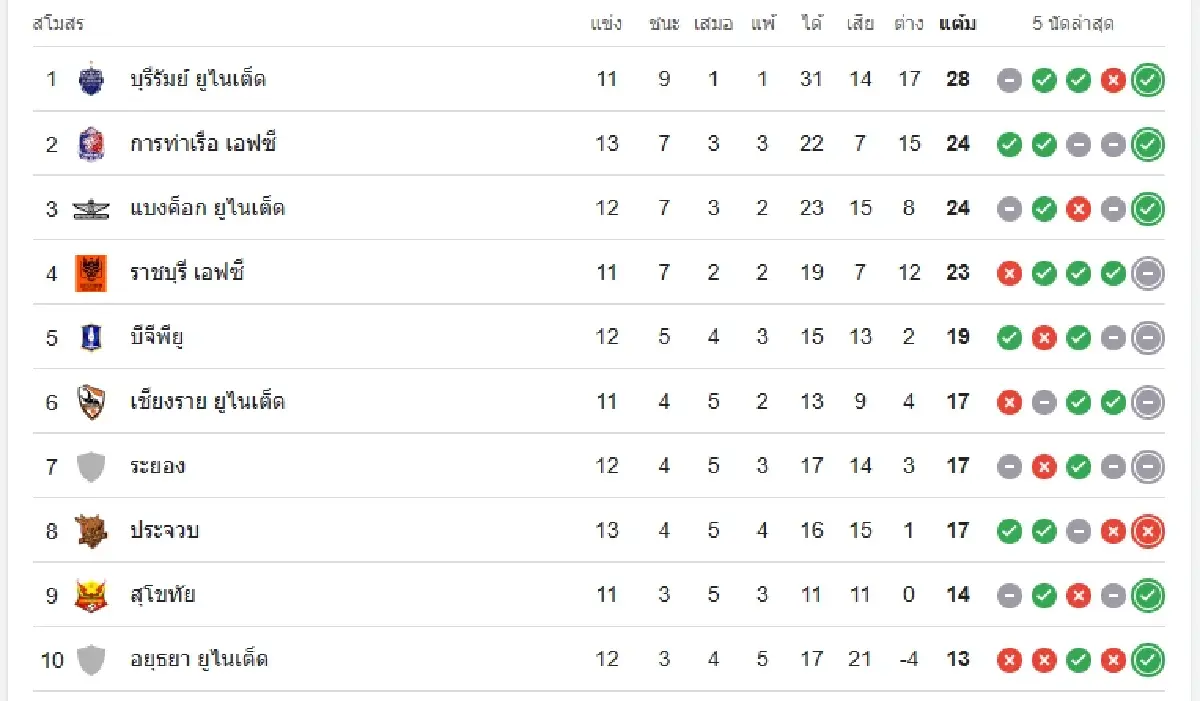Click the แต้ม (points) column header
The width and height of the screenshot is (1200, 701).
tap(958, 24)
